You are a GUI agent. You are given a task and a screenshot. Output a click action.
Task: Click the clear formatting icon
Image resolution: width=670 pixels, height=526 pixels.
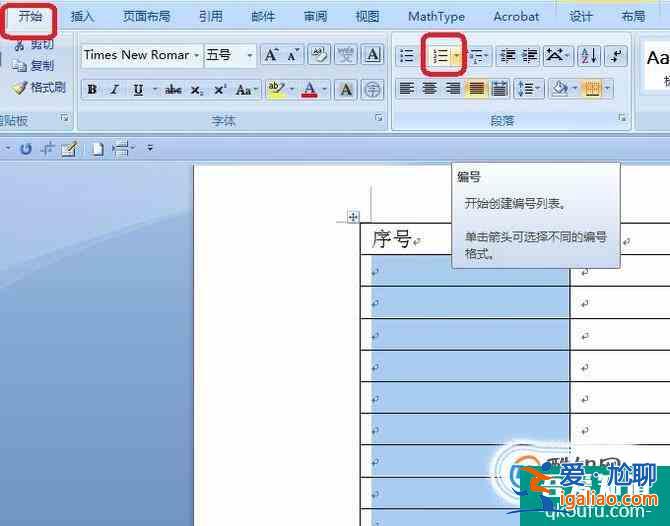point(319,56)
